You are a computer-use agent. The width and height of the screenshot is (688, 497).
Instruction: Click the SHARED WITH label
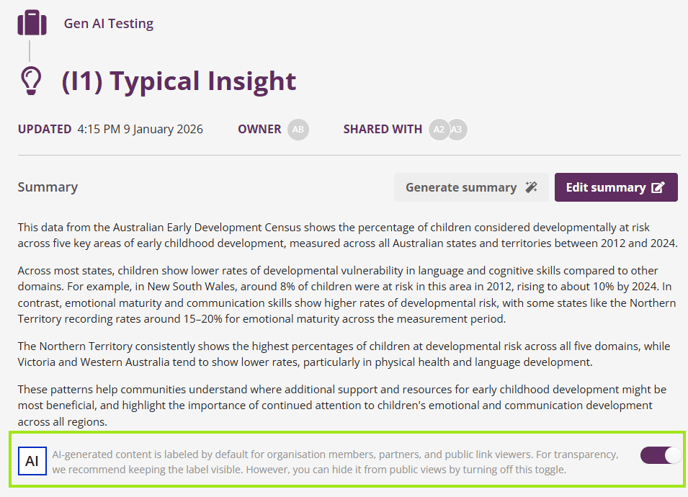(382, 129)
